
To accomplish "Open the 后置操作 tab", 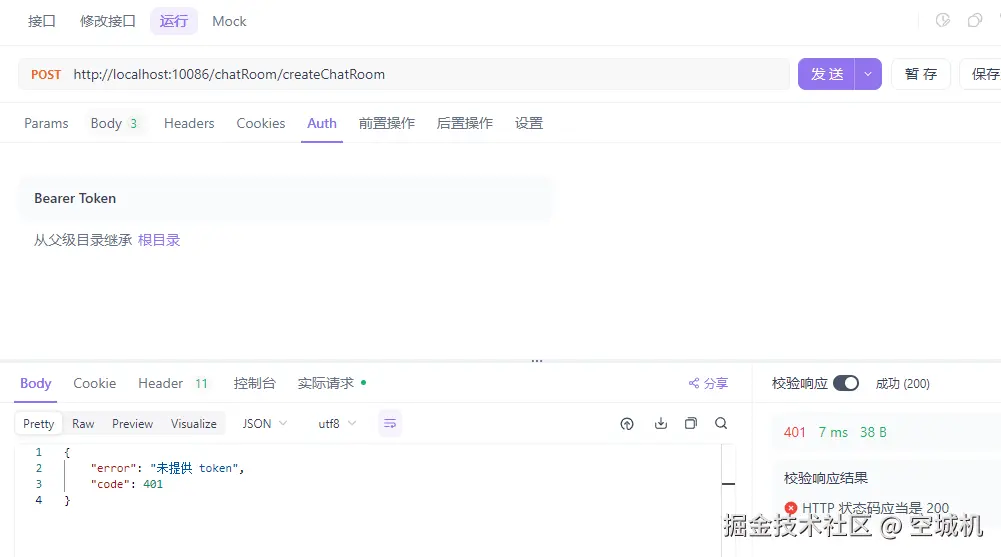I will tap(465, 123).
